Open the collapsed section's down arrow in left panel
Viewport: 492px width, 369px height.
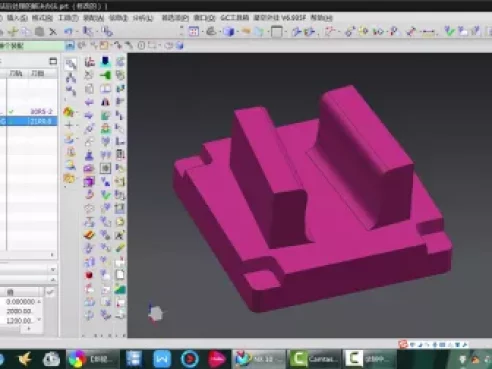click(x=53, y=269)
